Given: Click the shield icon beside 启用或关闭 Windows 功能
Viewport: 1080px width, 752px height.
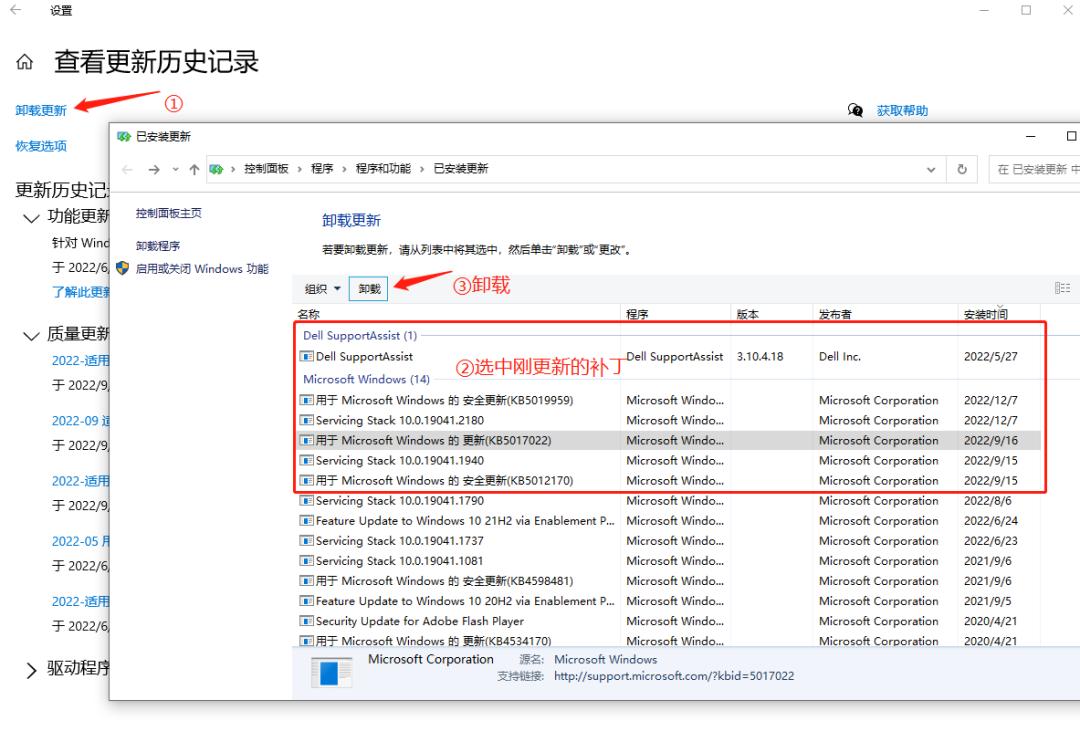Looking at the screenshot, I should (x=123, y=268).
